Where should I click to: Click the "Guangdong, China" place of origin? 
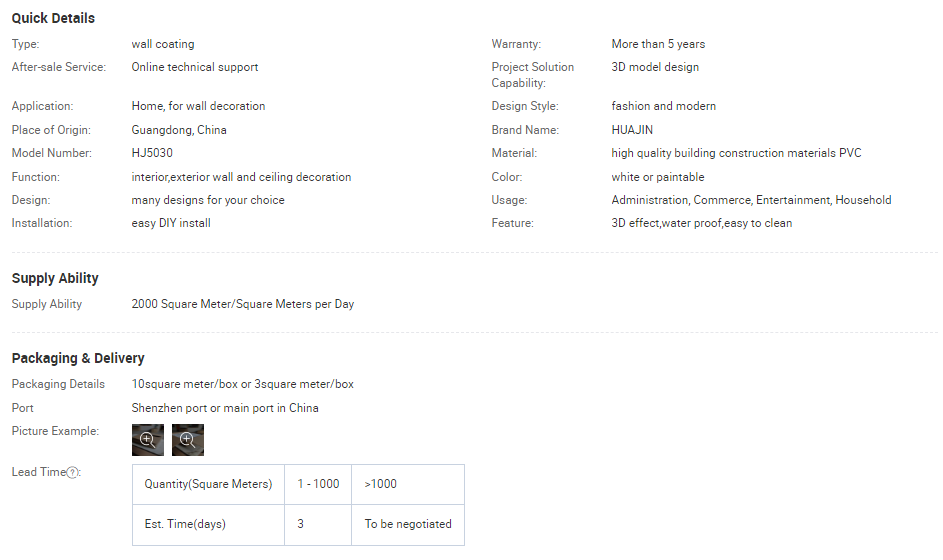[x=179, y=130]
